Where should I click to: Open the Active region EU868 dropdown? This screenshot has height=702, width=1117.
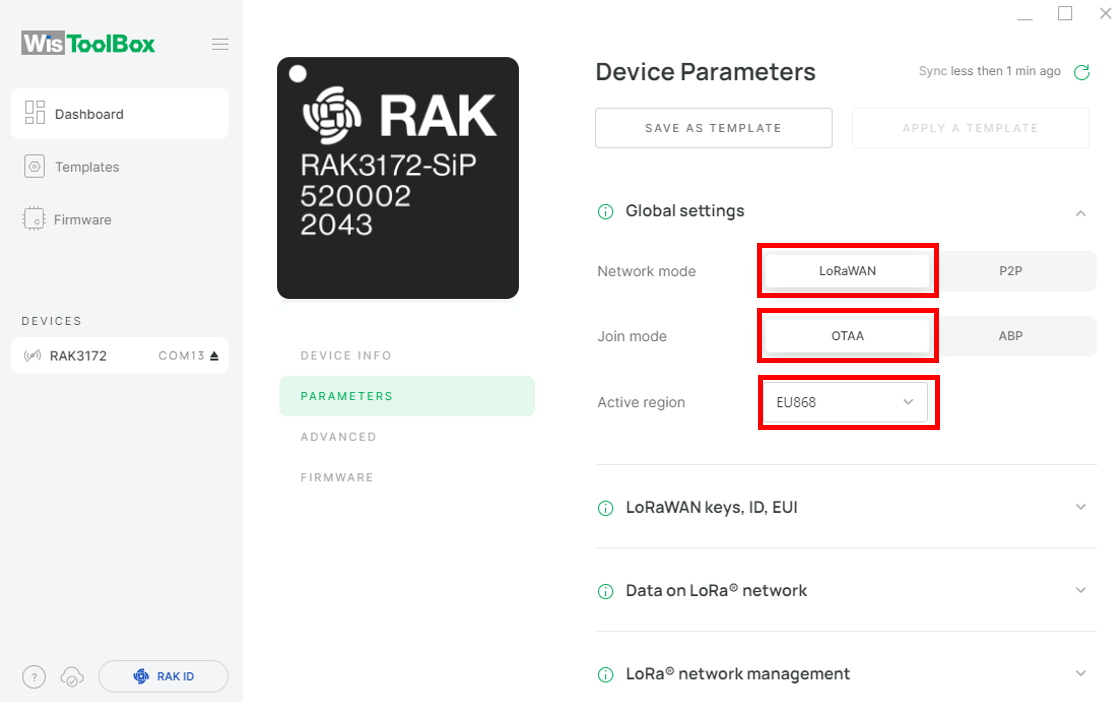(845, 402)
